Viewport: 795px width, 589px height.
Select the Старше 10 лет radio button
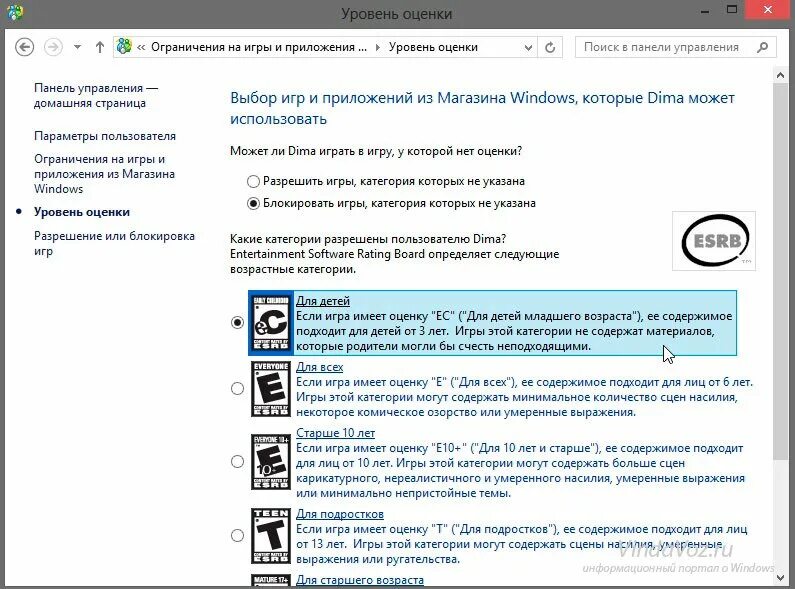click(x=237, y=462)
